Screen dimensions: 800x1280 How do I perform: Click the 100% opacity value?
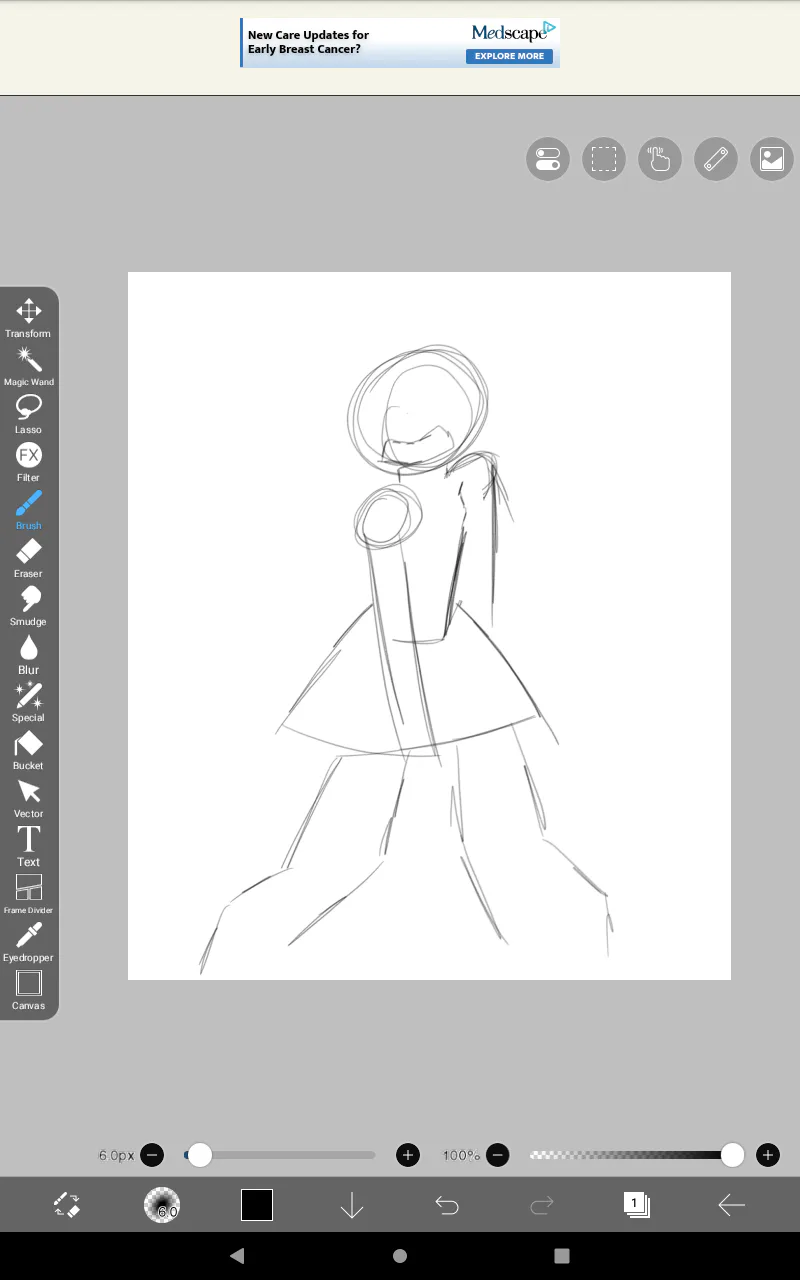(x=461, y=1155)
